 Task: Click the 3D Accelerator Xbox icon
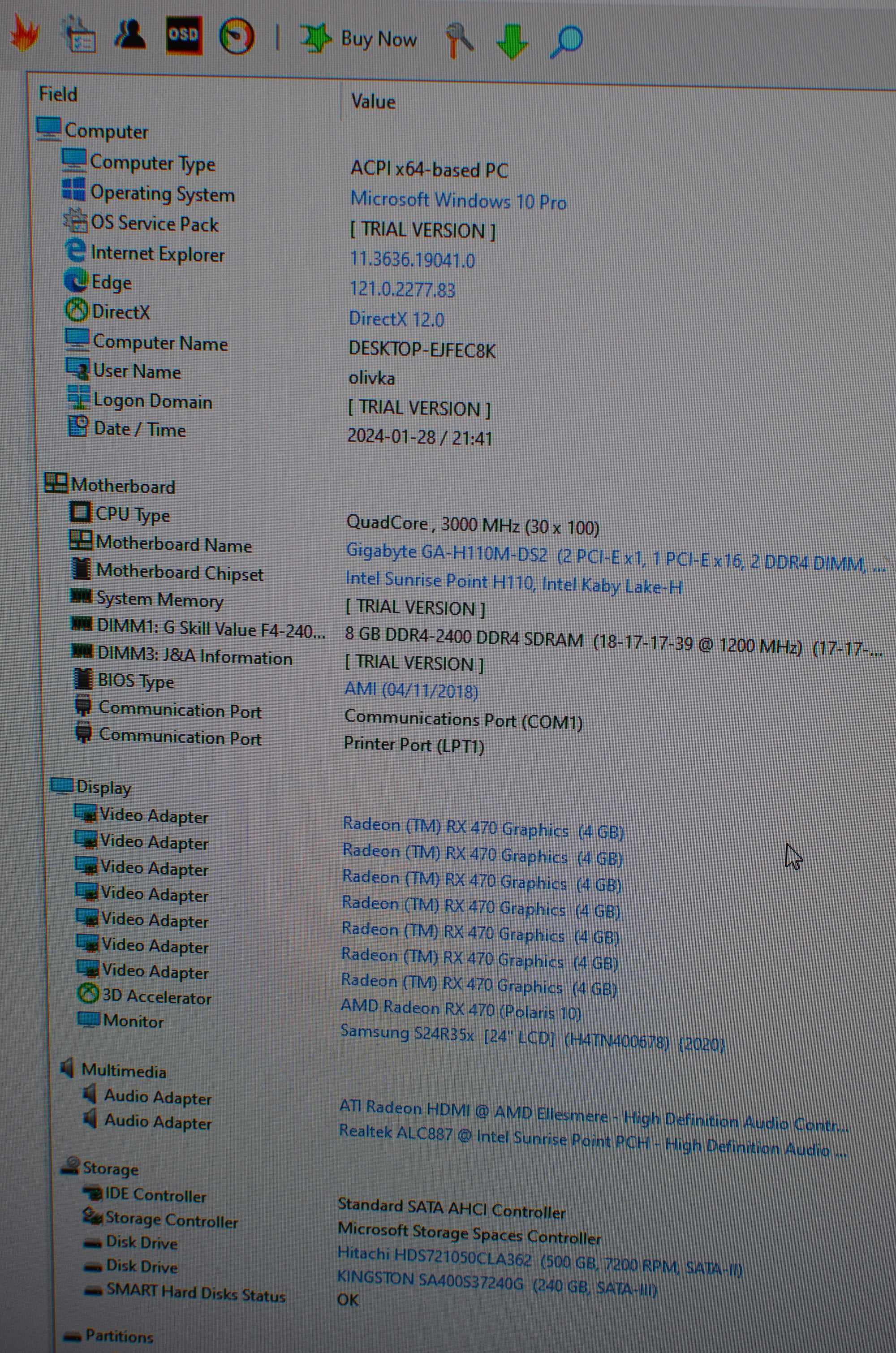(x=88, y=994)
